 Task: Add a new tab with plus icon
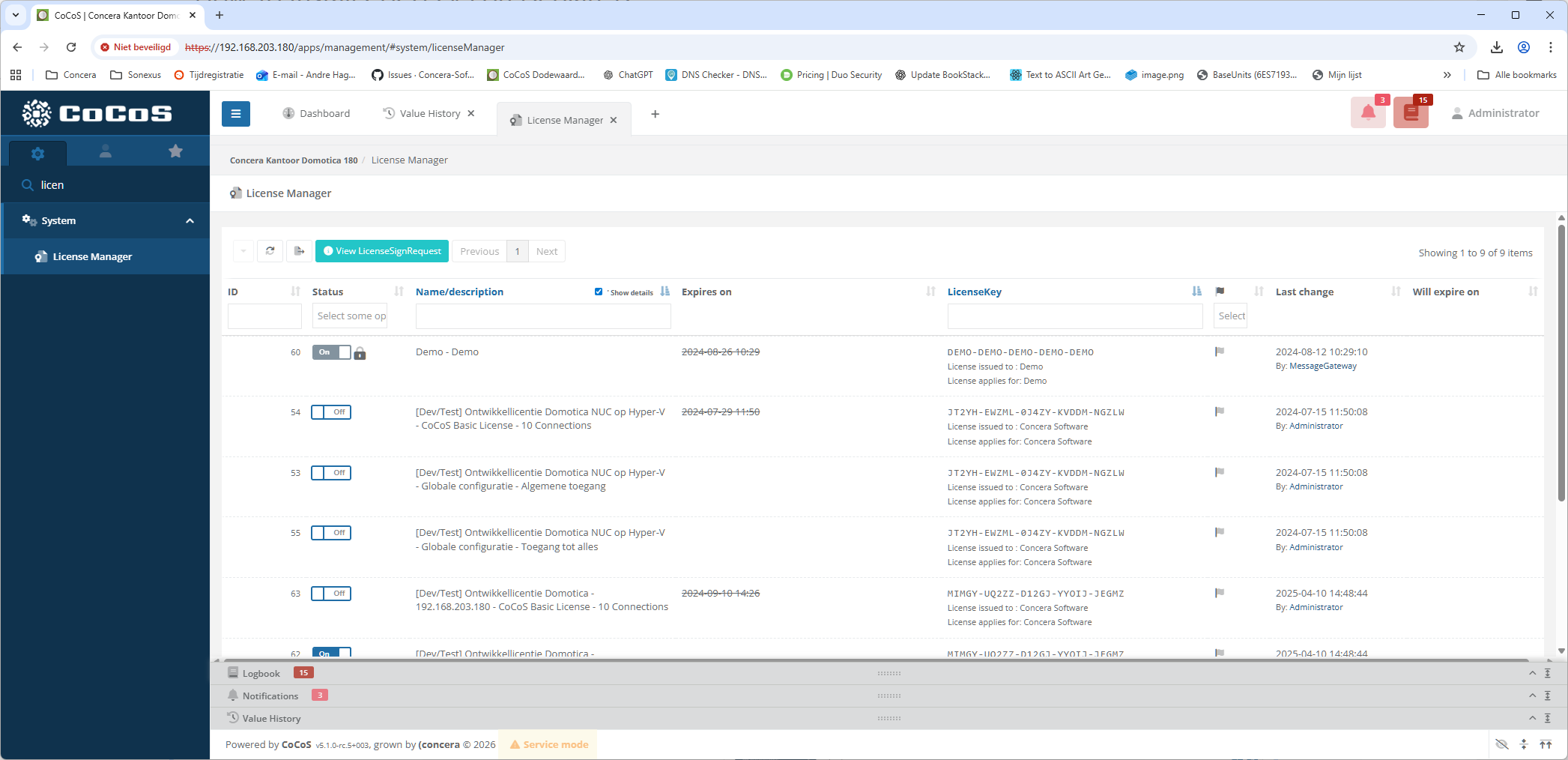click(655, 114)
